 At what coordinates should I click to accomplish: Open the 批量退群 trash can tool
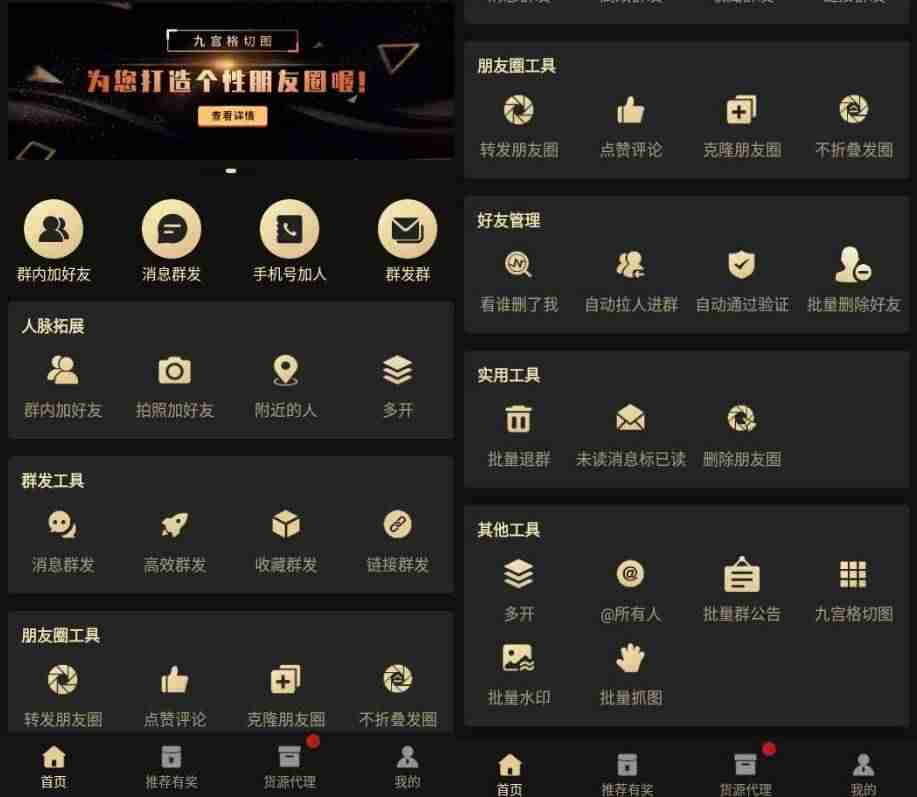point(518,419)
